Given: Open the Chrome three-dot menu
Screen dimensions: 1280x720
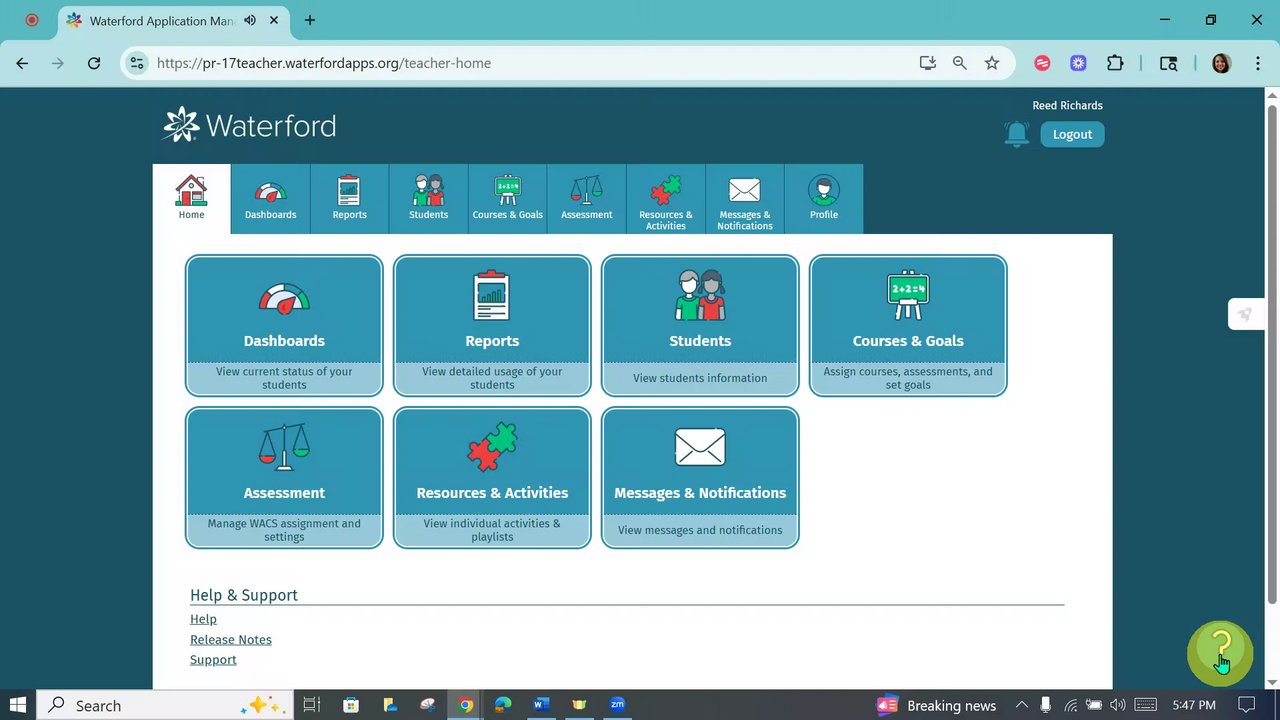Looking at the screenshot, I should pos(1256,63).
